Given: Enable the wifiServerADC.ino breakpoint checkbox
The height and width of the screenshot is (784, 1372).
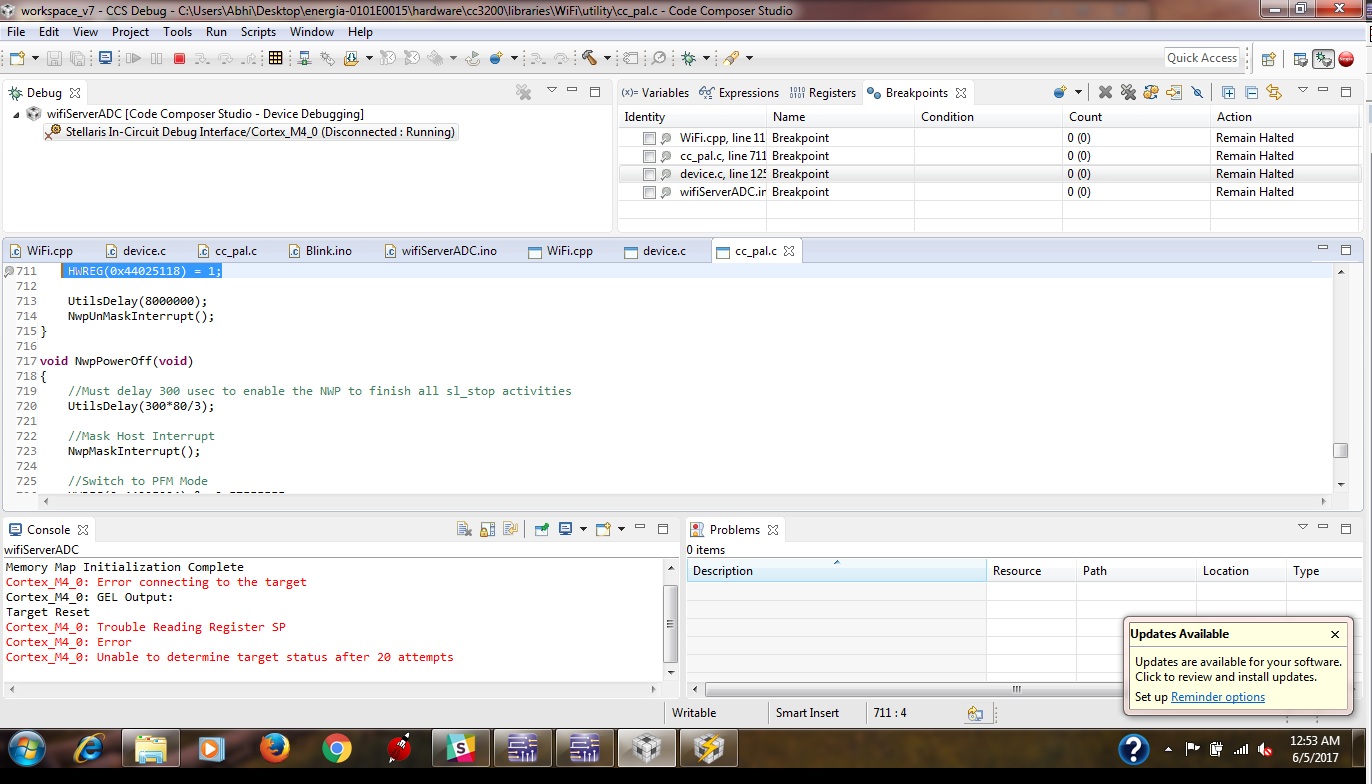Looking at the screenshot, I should [650, 192].
